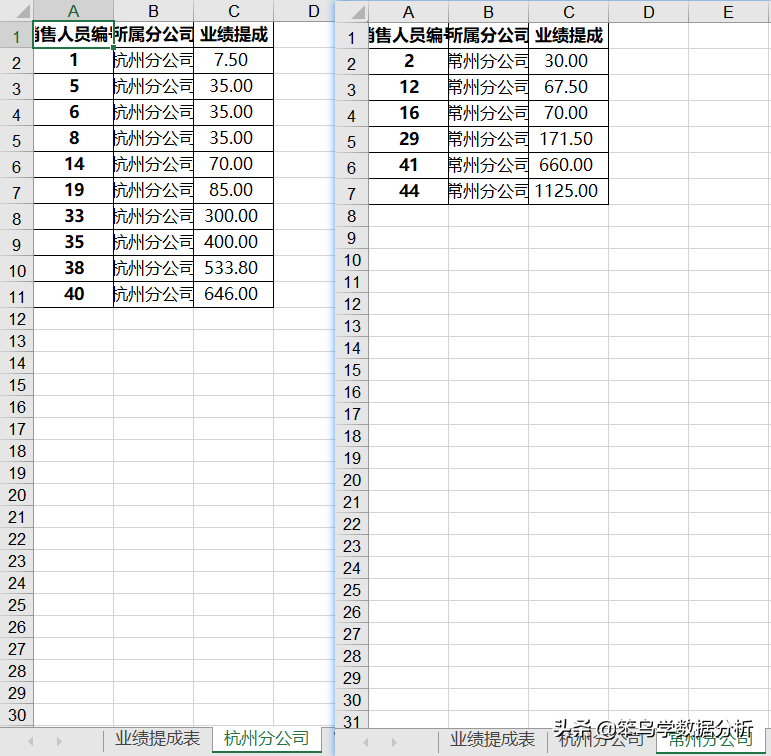The width and height of the screenshot is (771, 756).
Task: Click salesperson number 44 cell
Action: click(x=409, y=191)
